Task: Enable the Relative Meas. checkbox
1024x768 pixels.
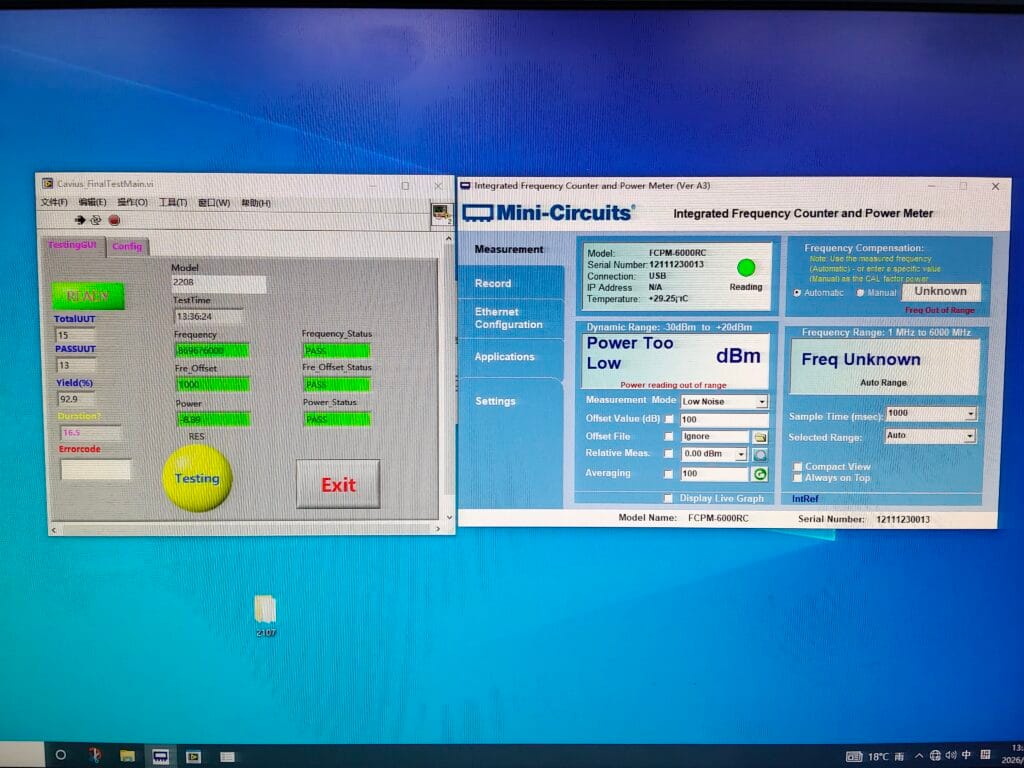Action: point(668,453)
